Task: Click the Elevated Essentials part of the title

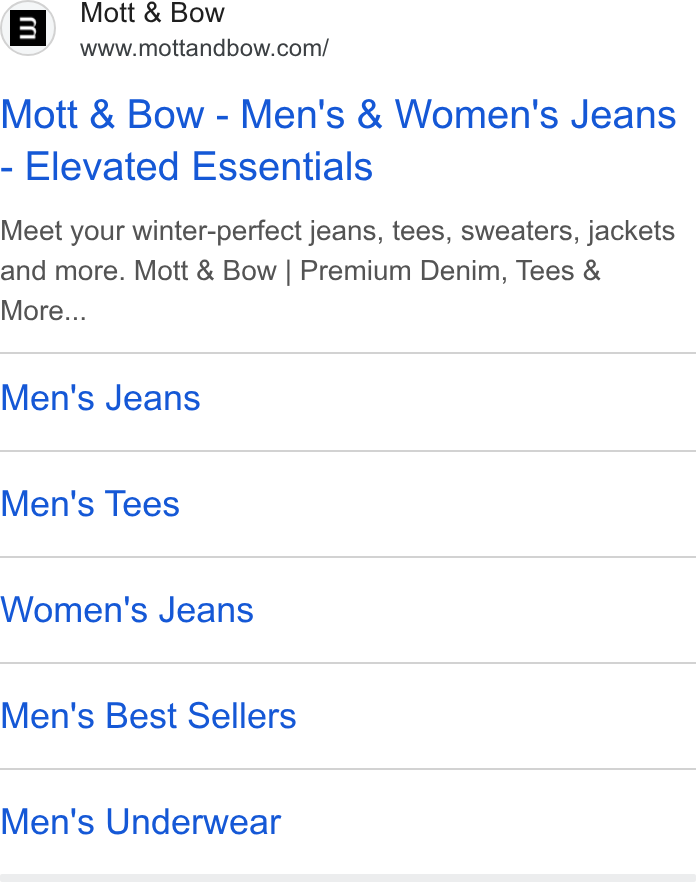Action: (199, 166)
